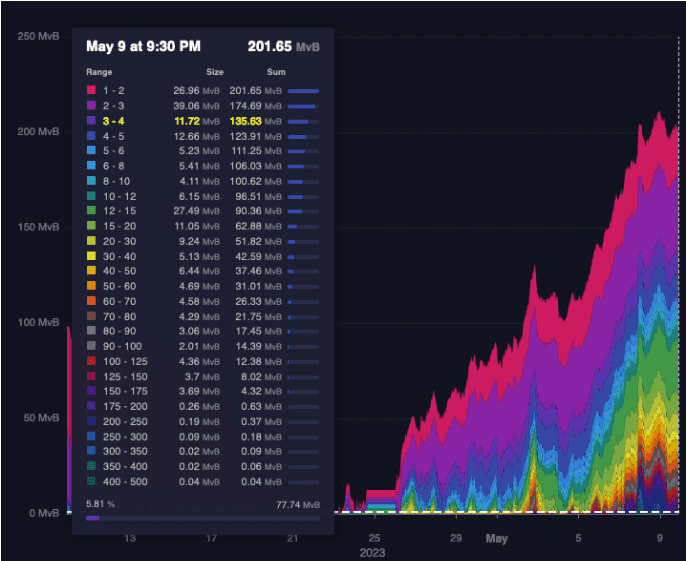This screenshot has height=561, width=686.
Task: Click the '5' date tick on x-axis
Action: (578, 538)
